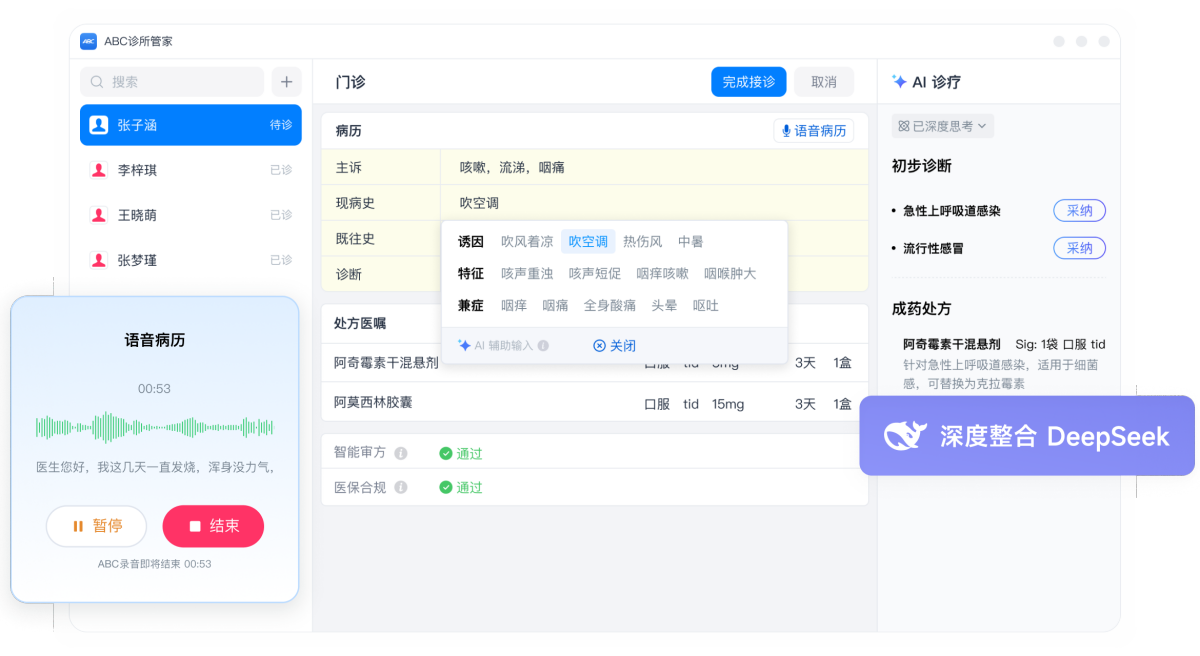Click the info icon beside AI 辅助输入
The height and width of the screenshot is (656, 1200).
543,346
